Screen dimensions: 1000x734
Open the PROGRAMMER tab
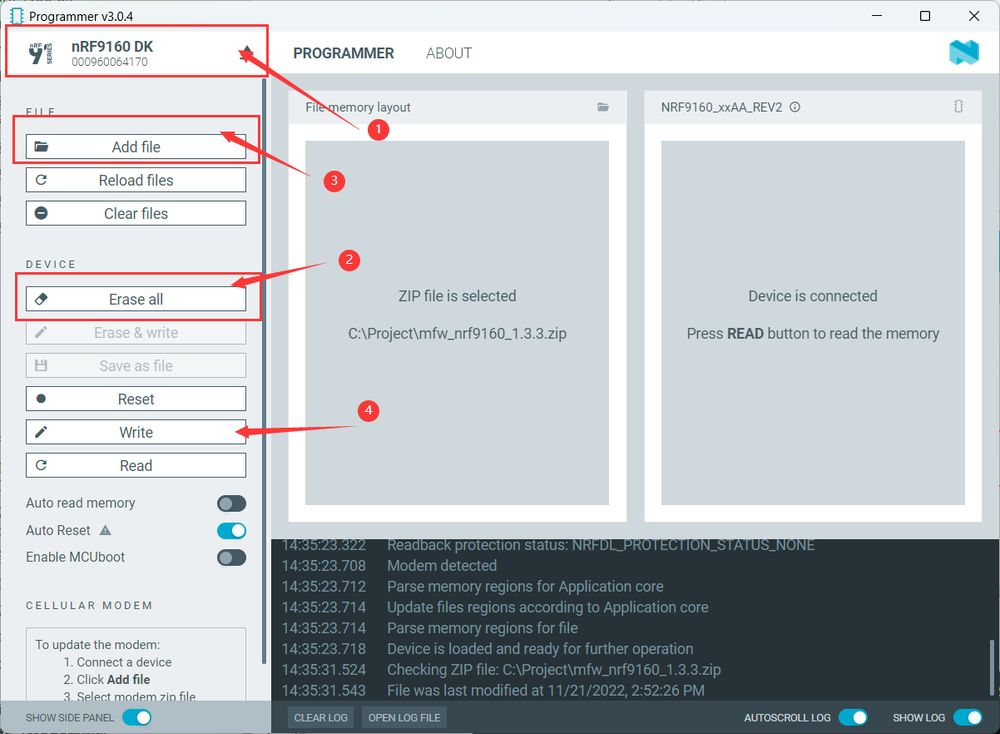click(x=344, y=53)
